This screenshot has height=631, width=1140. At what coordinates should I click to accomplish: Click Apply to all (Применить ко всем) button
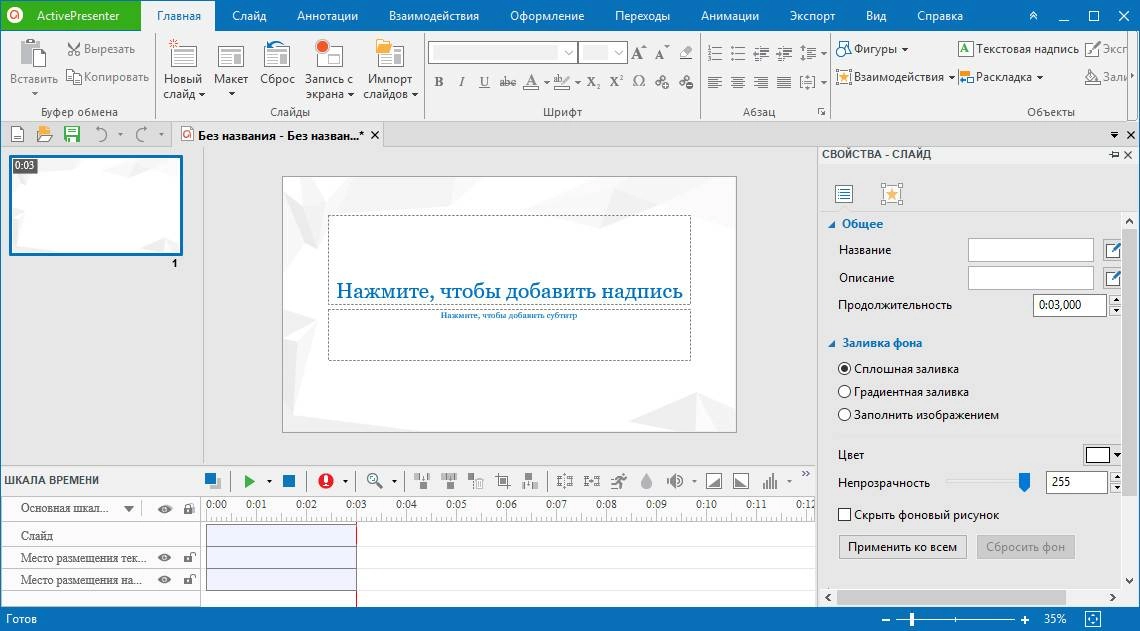[902, 547]
